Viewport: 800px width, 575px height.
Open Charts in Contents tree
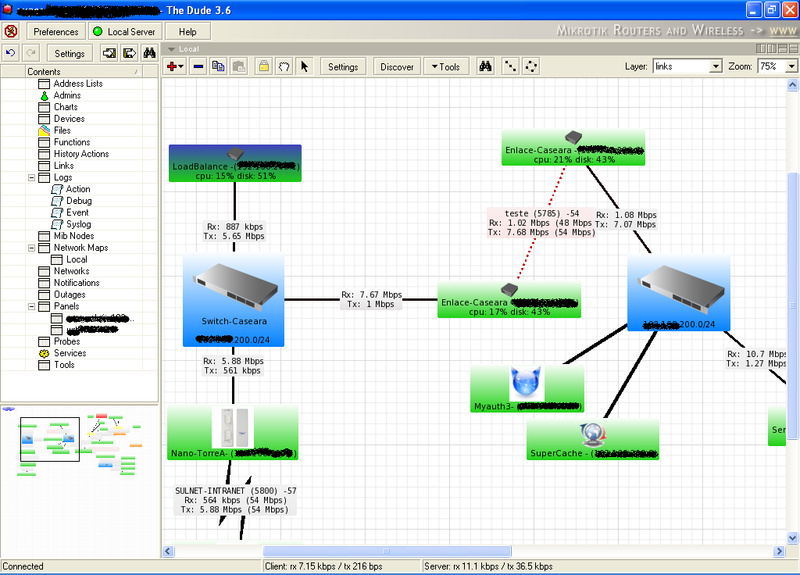(x=65, y=107)
